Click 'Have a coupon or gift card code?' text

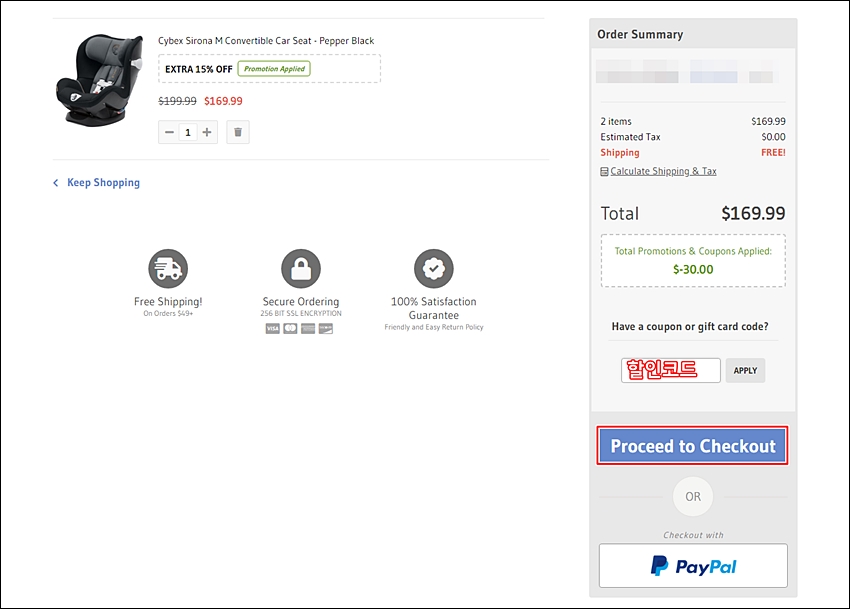(690, 326)
